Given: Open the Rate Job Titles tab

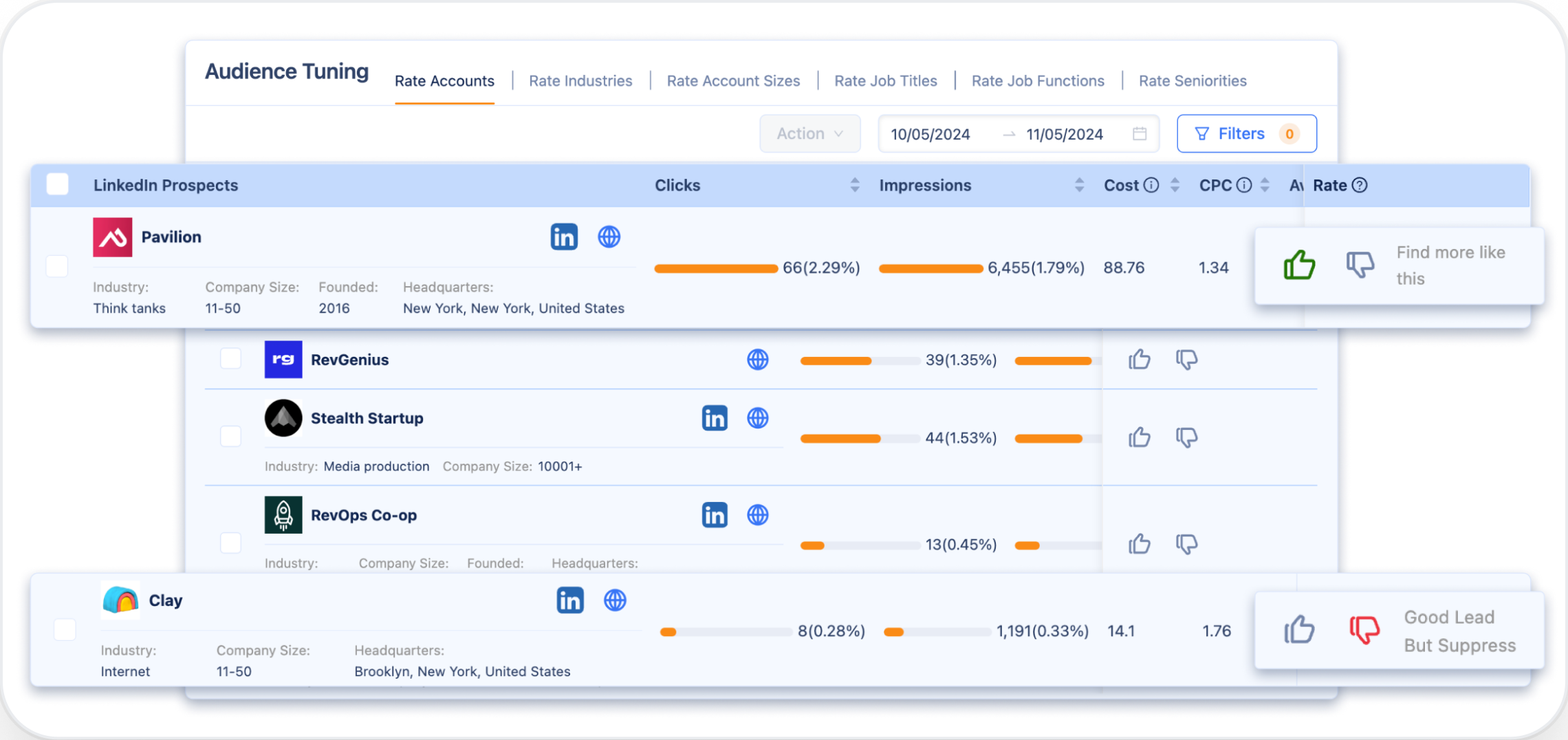Looking at the screenshot, I should [886, 81].
